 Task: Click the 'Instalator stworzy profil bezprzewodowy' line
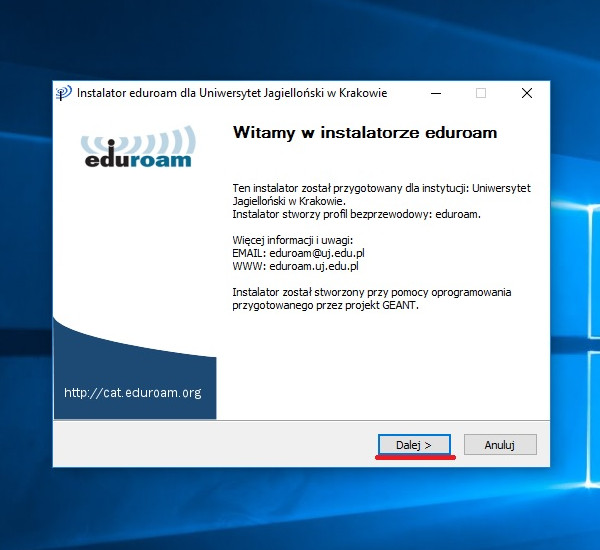click(x=356, y=214)
